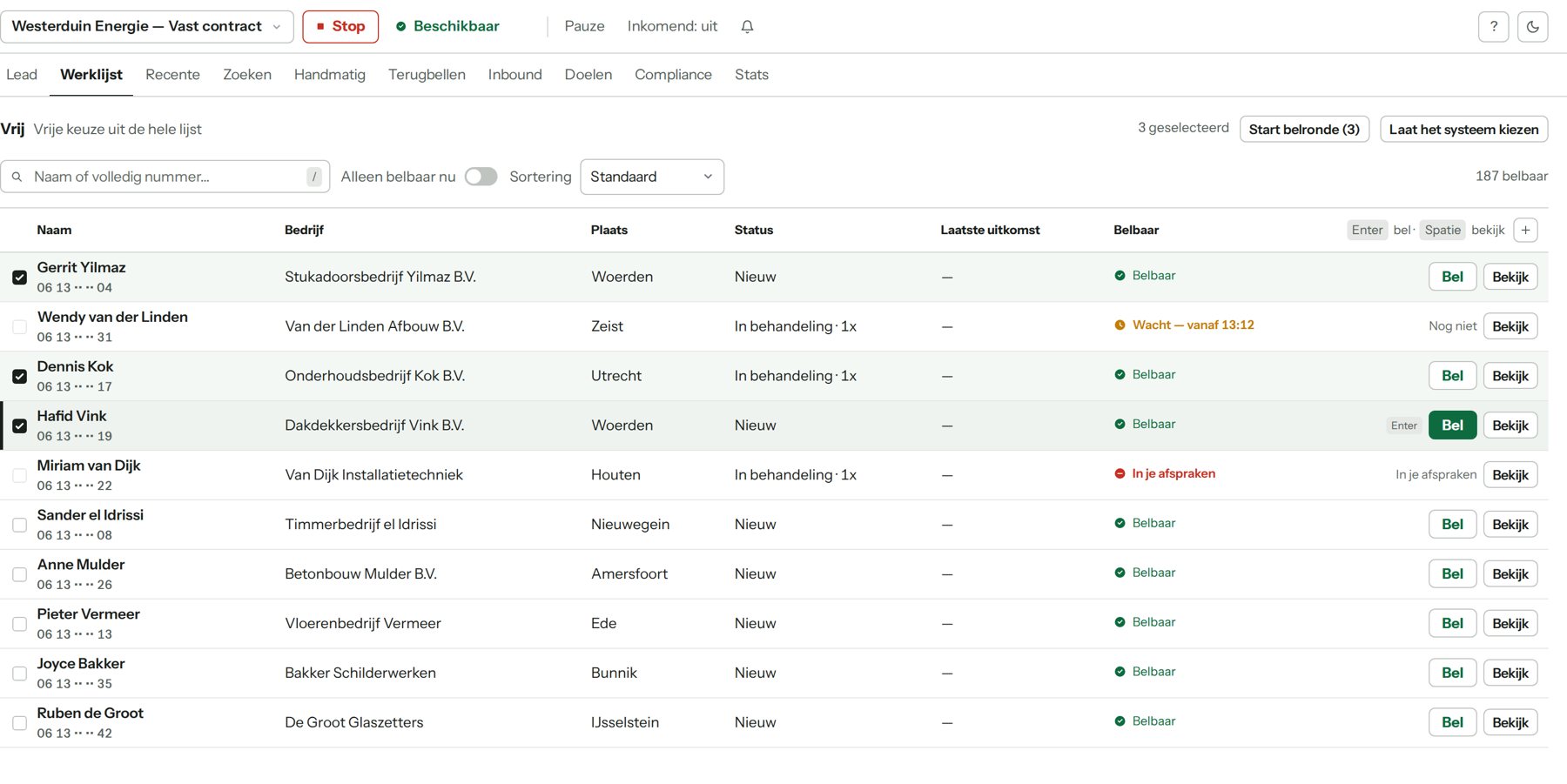This screenshot has width=1567, height=784.
Task: Click the In je afspraken red status
Action: (1165, 474)
